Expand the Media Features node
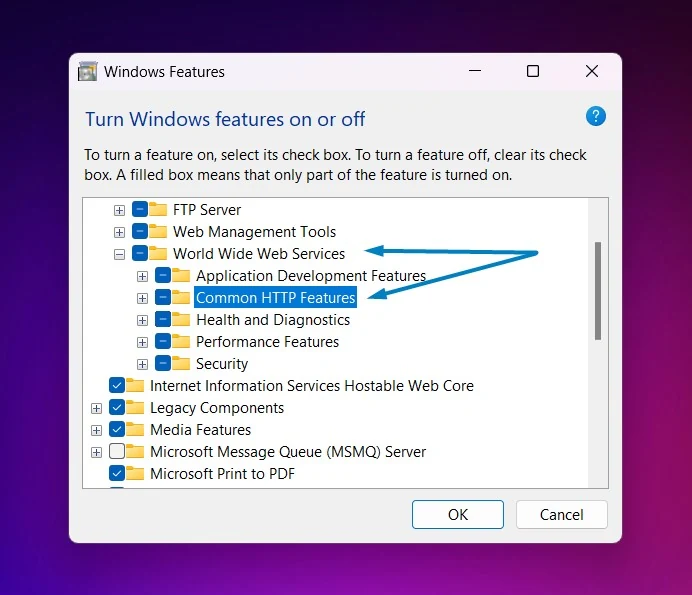The image size is (692, 595). 96,430
